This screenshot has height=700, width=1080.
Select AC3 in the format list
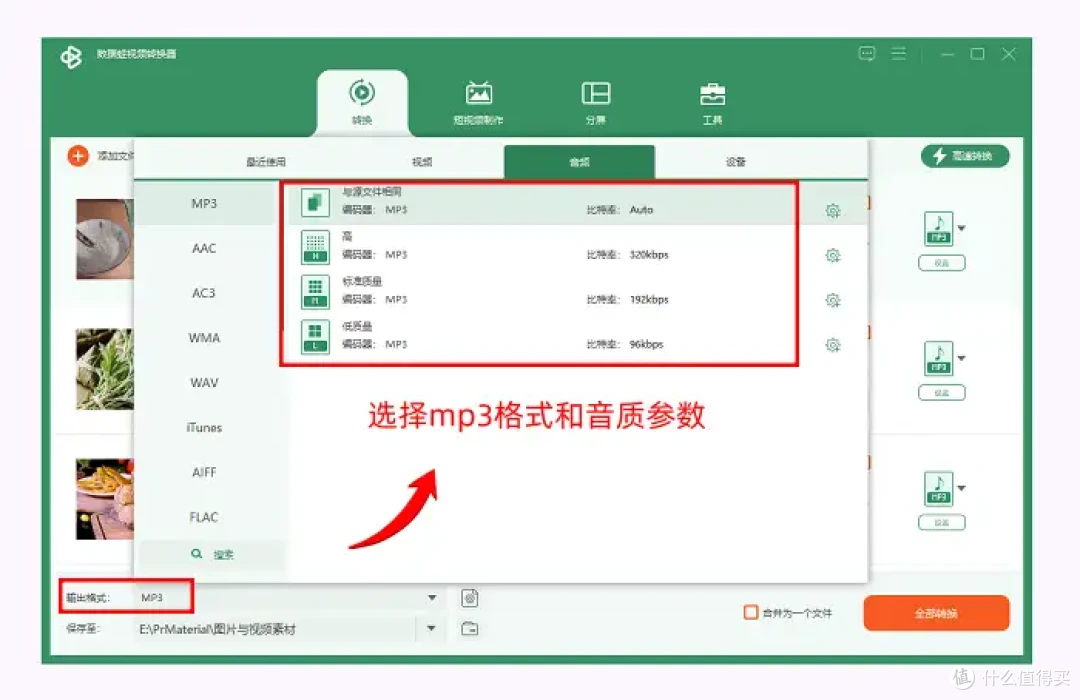coord(205,293)
